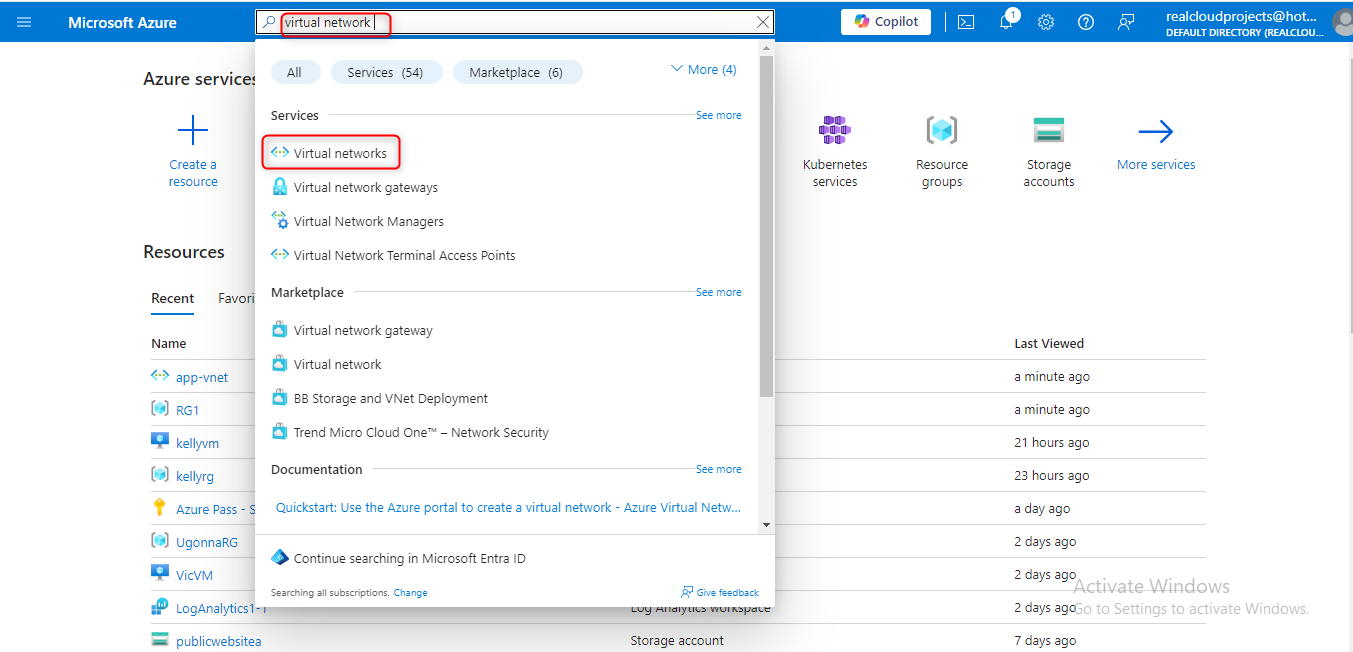Open the feedback icon in header
The image size is (1353, 652).
(1126, 22)
